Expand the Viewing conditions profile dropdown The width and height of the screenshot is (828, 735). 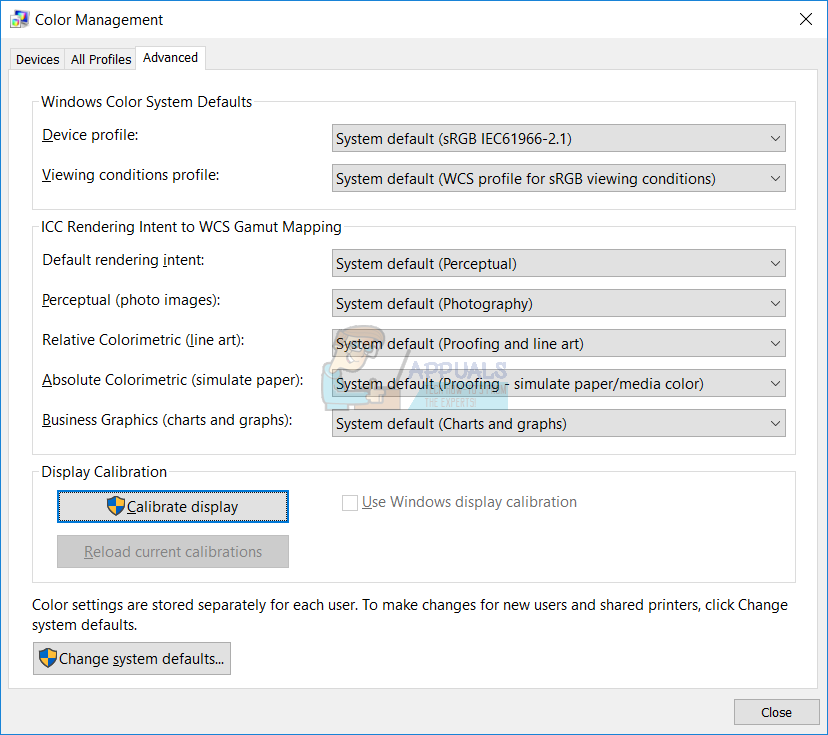559,178
